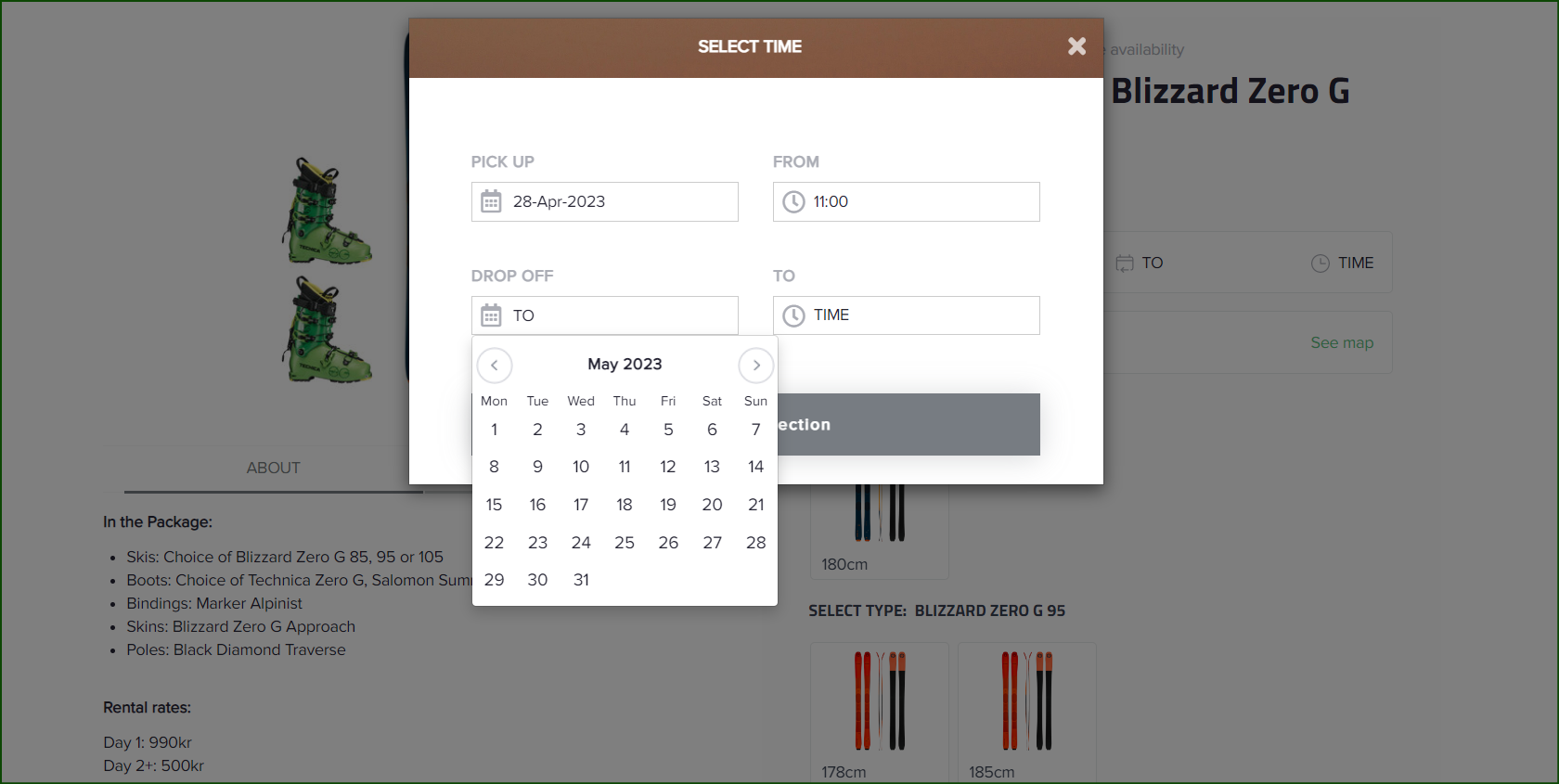The image size is (1559, 784).
Task: Select May 8 in the calendar
Action: [494, 467]
